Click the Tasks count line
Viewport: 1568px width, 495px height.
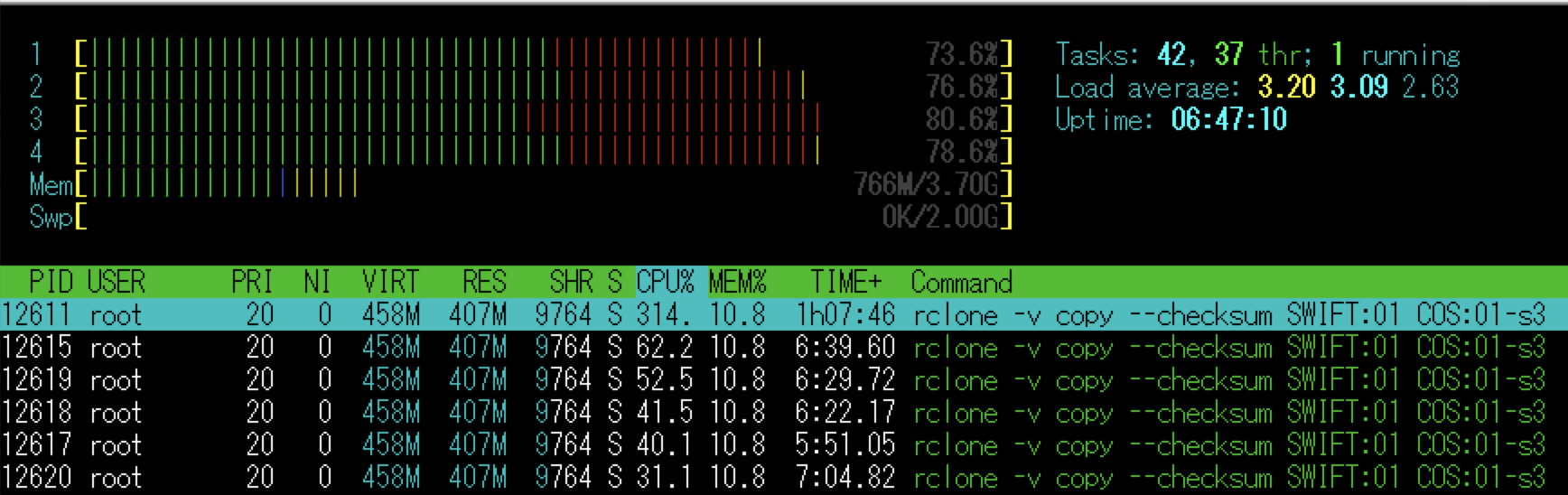coord(1258,54)
